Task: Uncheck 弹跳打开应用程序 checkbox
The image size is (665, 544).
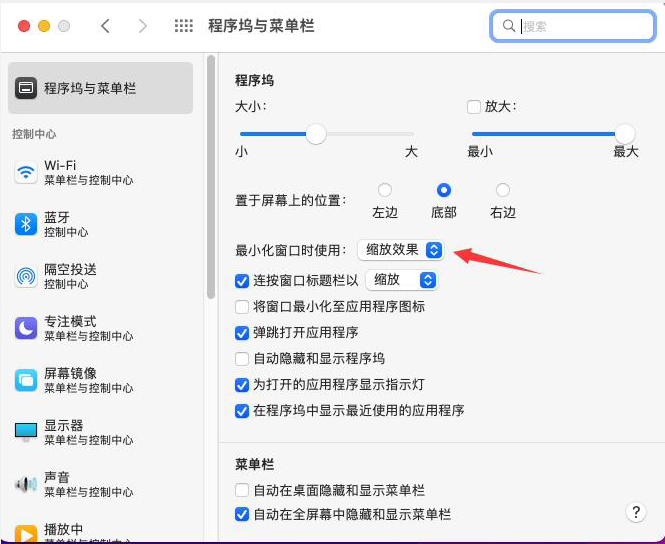Action: [242, 333]
